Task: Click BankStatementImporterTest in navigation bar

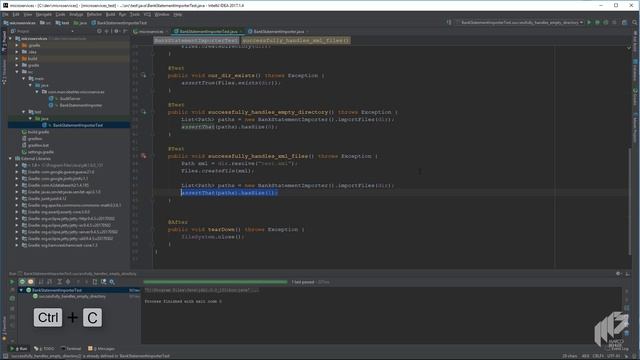Action: pos(119,23)
